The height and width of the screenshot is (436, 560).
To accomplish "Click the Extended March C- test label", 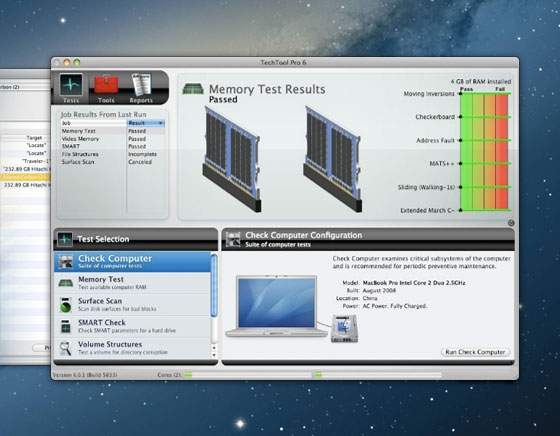I will (x=428, y=210).
